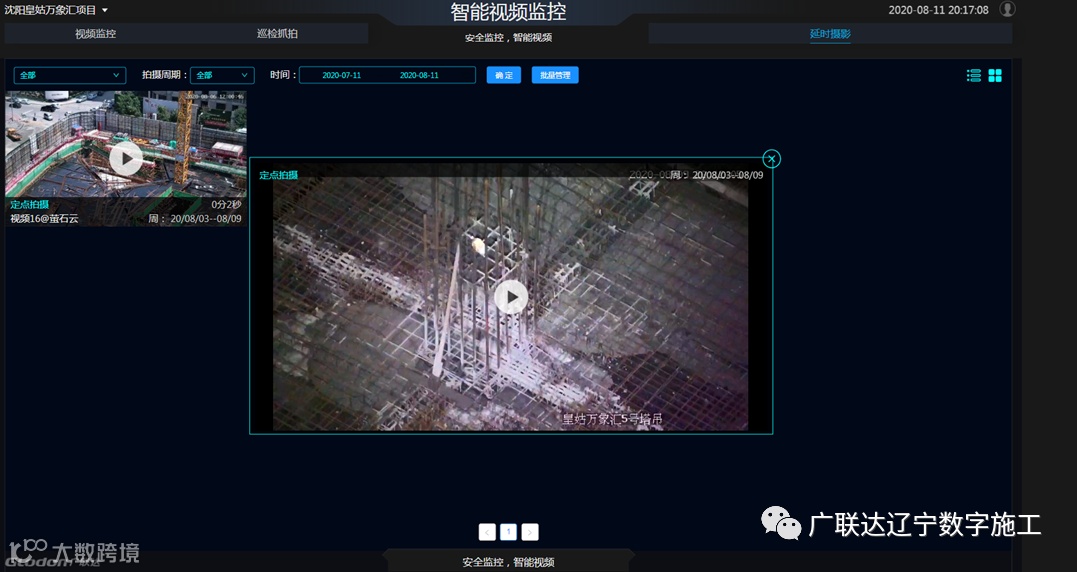Click the 2020-08-11 20:17:08 clock text

(x=938, y=10)
